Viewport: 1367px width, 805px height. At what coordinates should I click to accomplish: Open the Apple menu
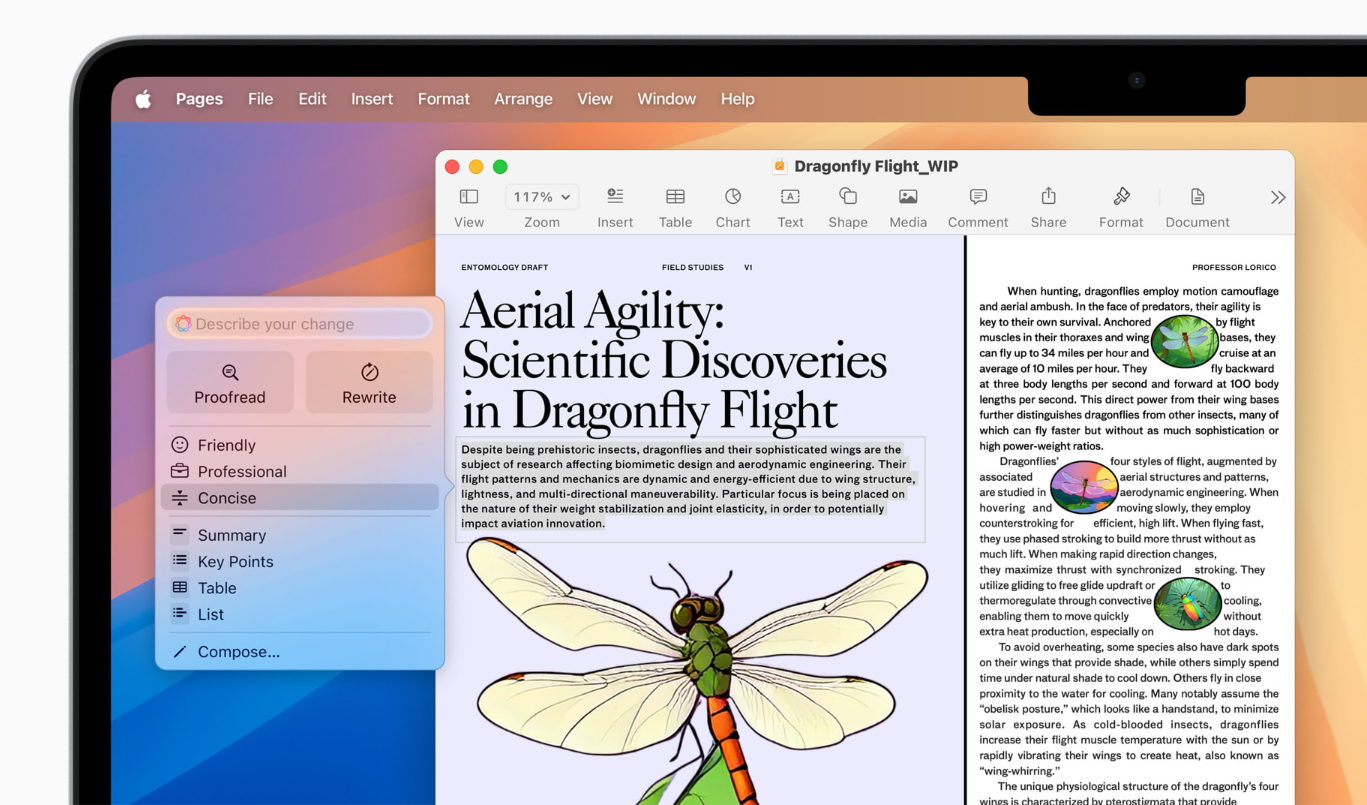tap(143, 99)
